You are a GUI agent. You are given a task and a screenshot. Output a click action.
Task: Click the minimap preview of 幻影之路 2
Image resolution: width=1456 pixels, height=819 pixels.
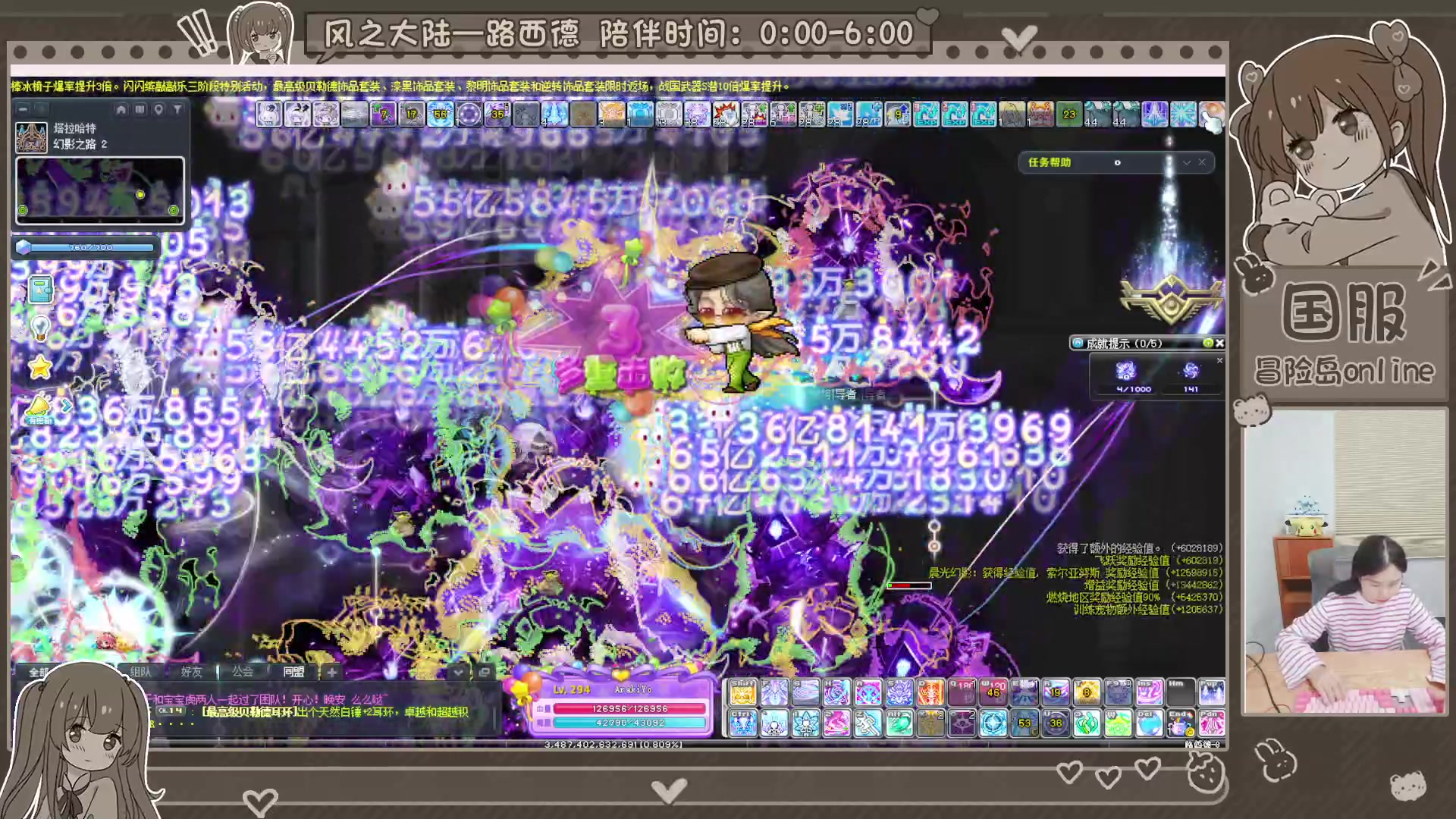[x=100, y=190]
